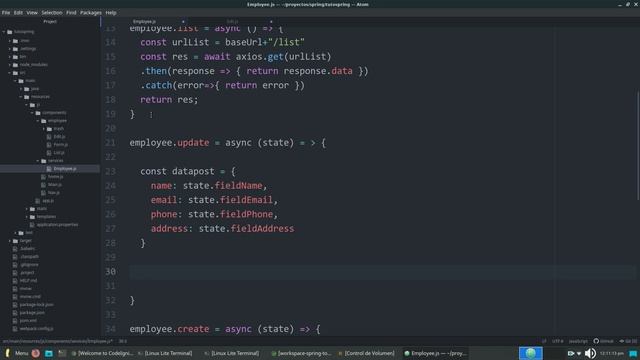Viewport: 640px width, 360px height.
Task: Collapse the services folder arrow
Action: (x=38, y=161)
